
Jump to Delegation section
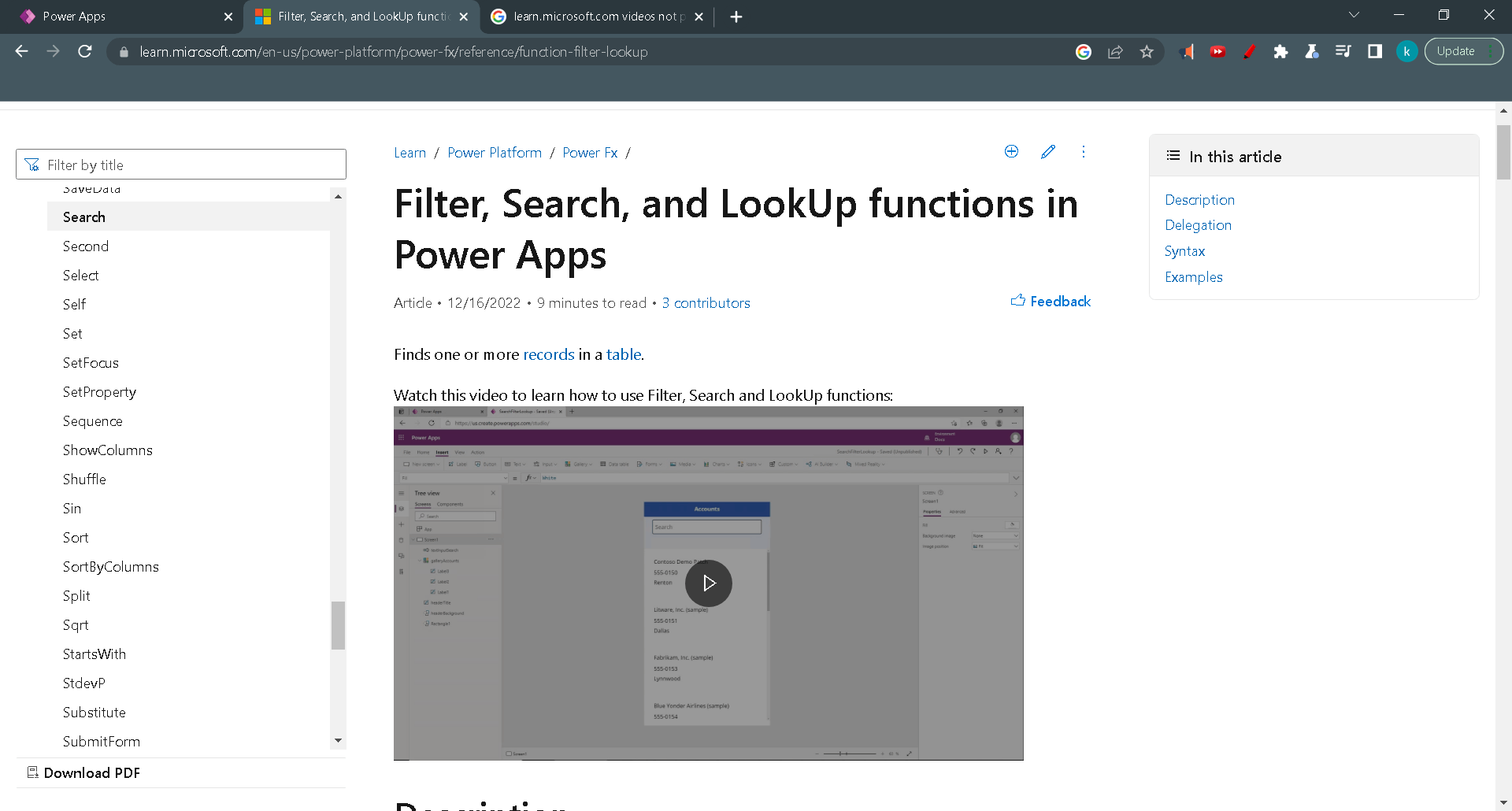[x=1198, y=225]
